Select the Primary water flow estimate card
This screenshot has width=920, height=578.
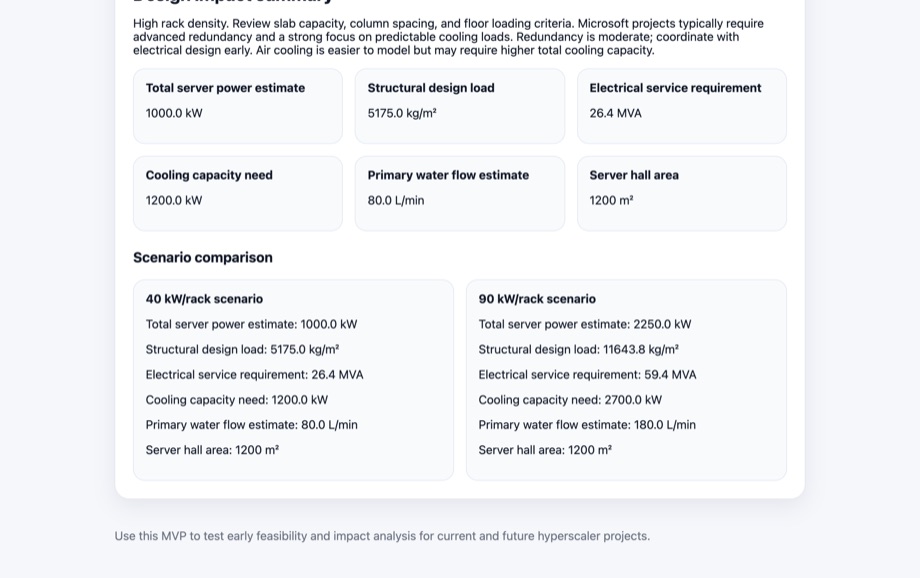pos(459,194)
